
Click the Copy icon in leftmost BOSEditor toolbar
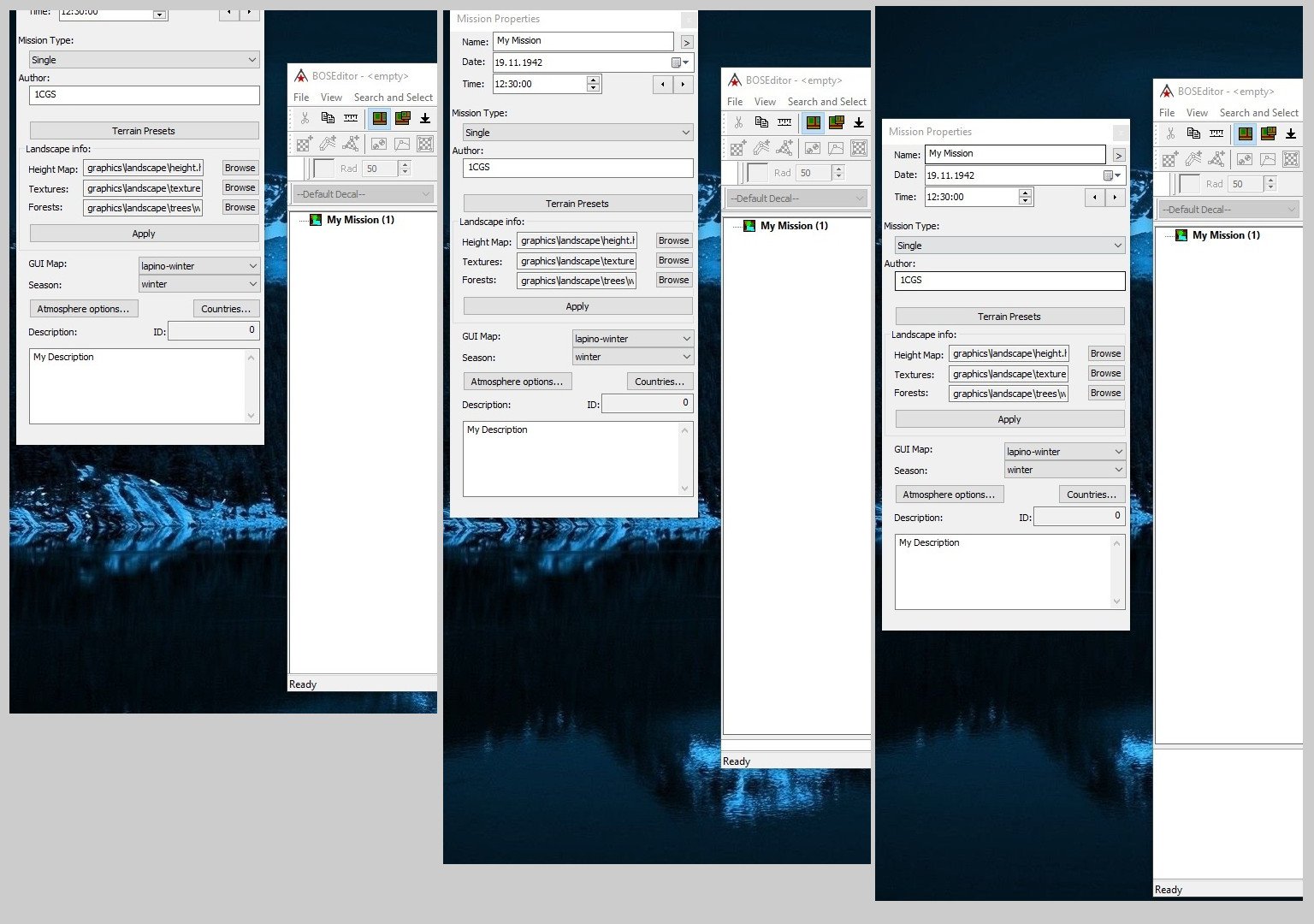[x=328, y=118]
